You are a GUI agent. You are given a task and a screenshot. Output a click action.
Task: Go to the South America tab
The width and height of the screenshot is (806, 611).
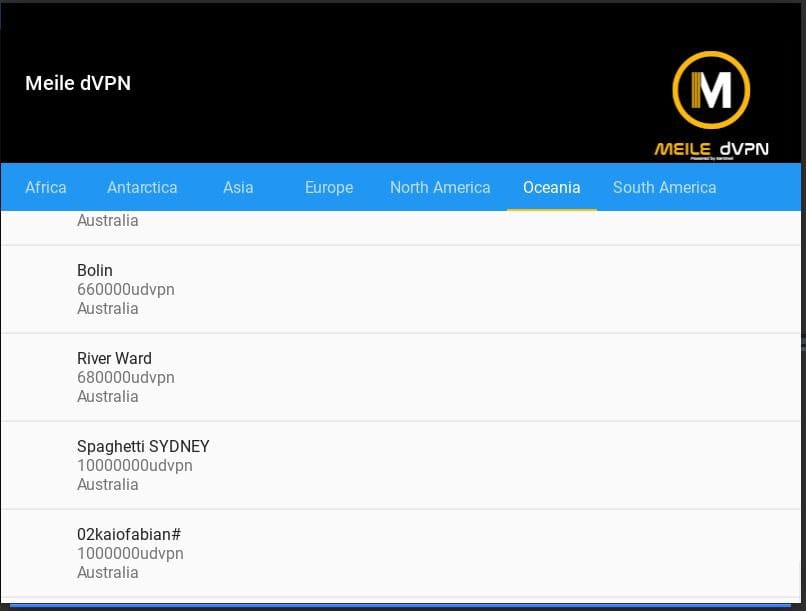coord(664,187)
